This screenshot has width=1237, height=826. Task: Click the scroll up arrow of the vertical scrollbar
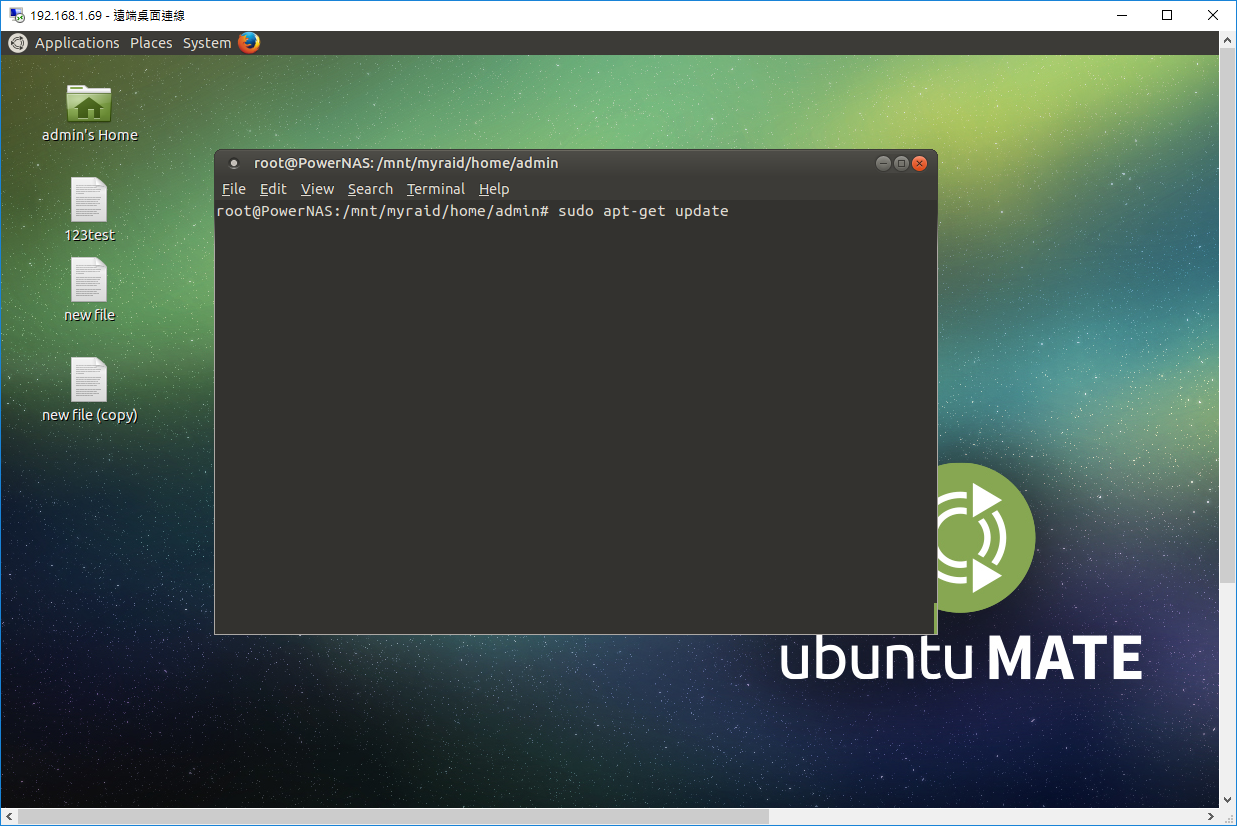pyautogui.click(x=1228, y=39)
